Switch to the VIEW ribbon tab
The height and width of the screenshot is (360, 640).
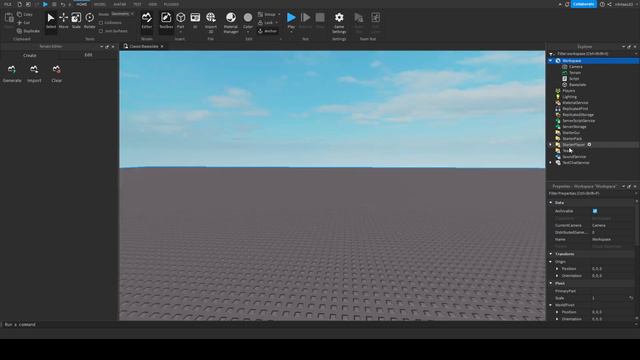pyautogui.click(x=153, y=4)
